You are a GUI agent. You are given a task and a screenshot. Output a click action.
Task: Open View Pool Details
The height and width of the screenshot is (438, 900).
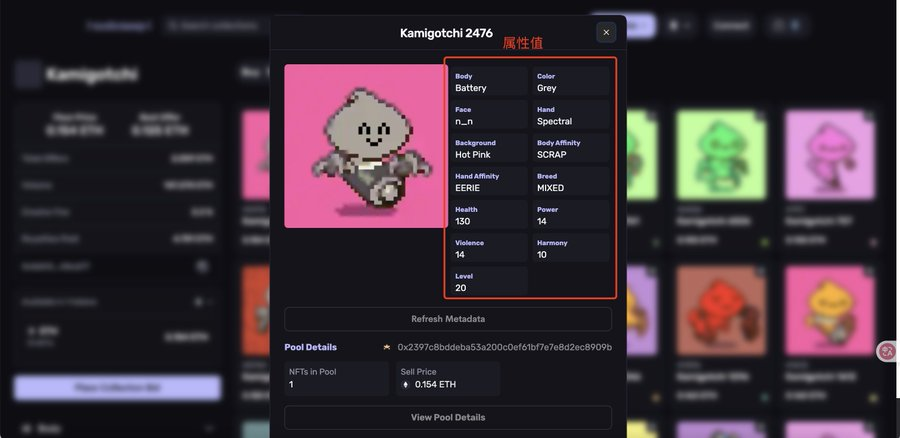point(448,417)
